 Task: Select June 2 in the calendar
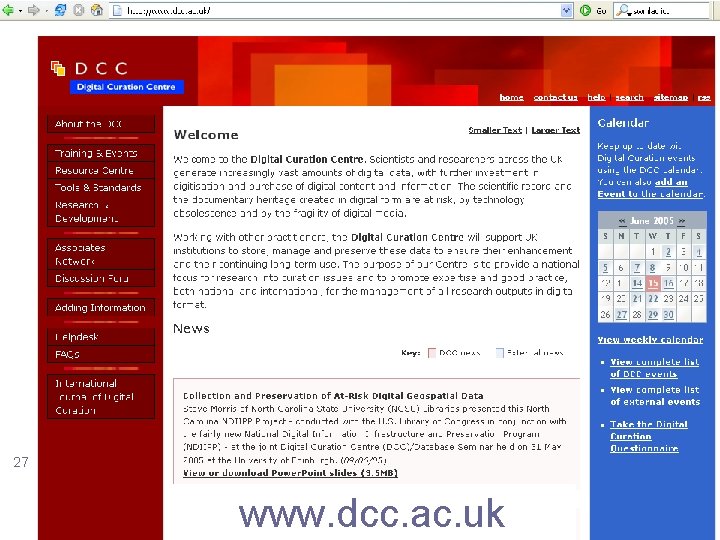click(668, 252)
